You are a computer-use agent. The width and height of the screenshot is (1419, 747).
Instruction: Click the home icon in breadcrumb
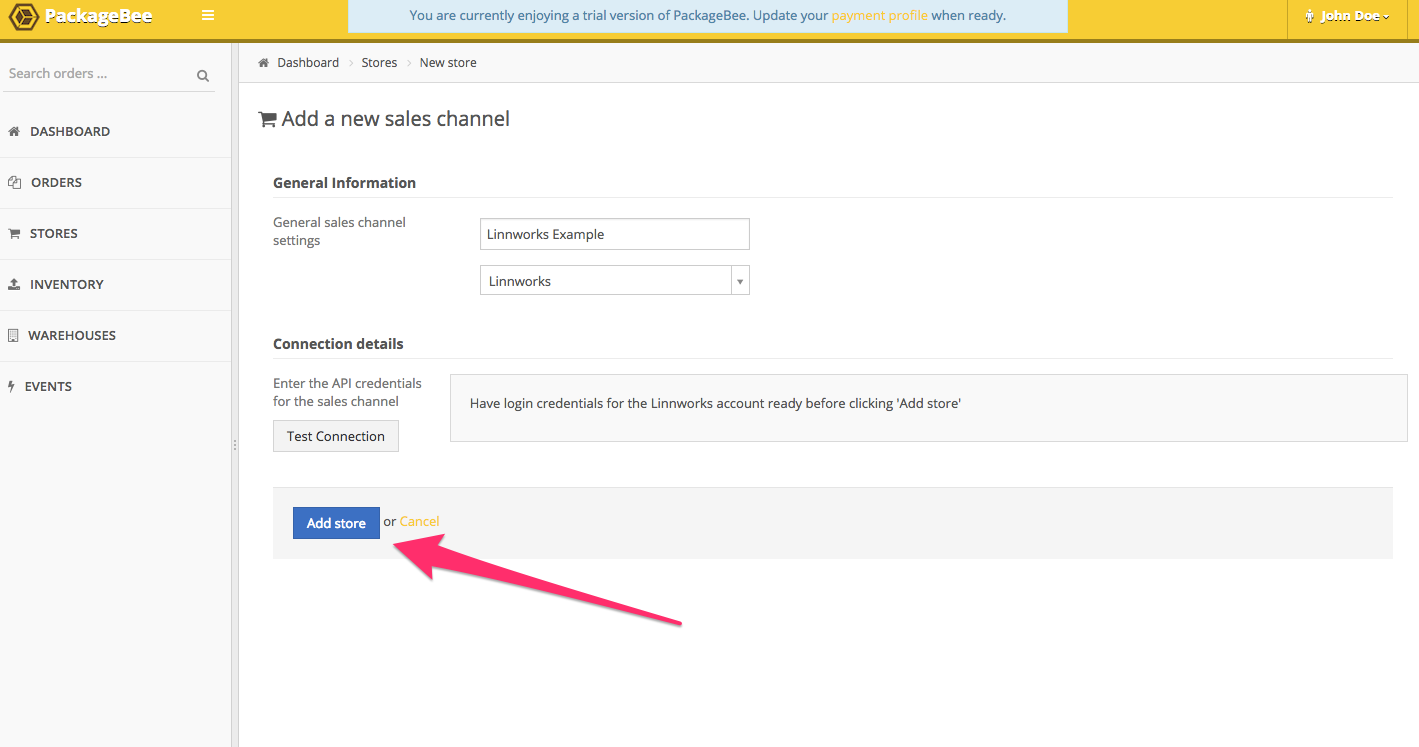tap(264, 62)
